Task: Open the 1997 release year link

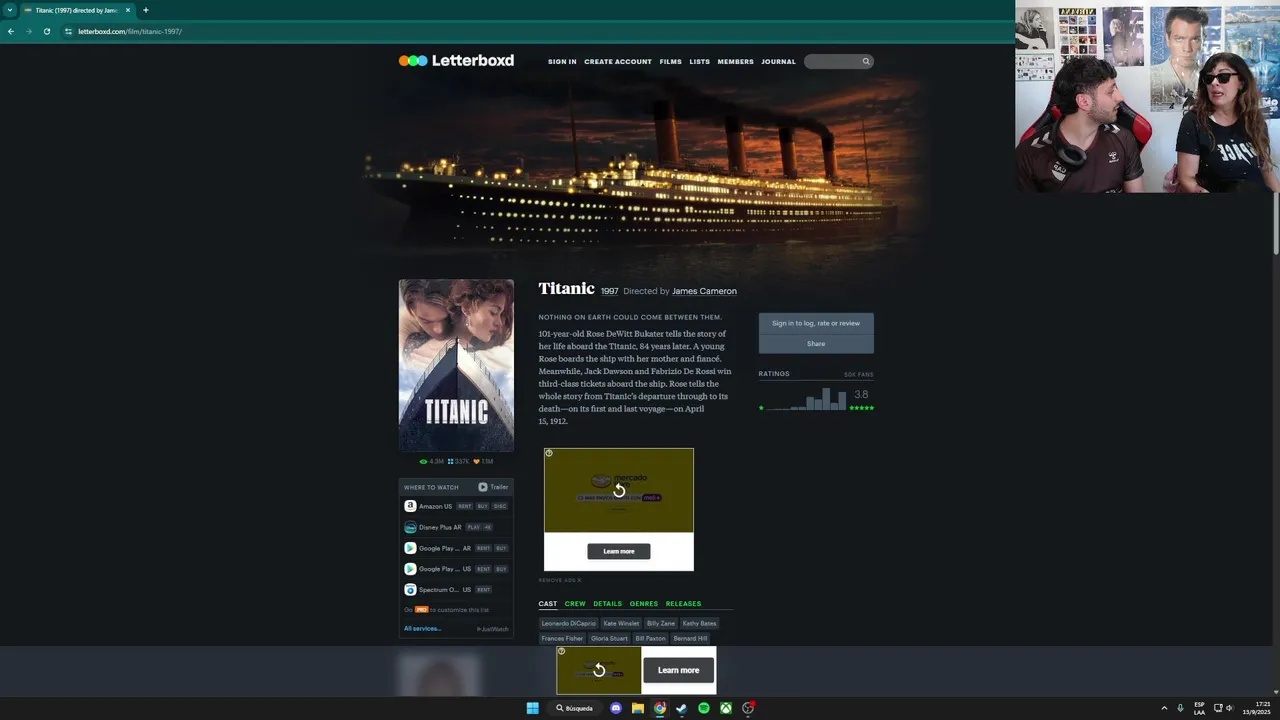Action: [x=609, y=291]
